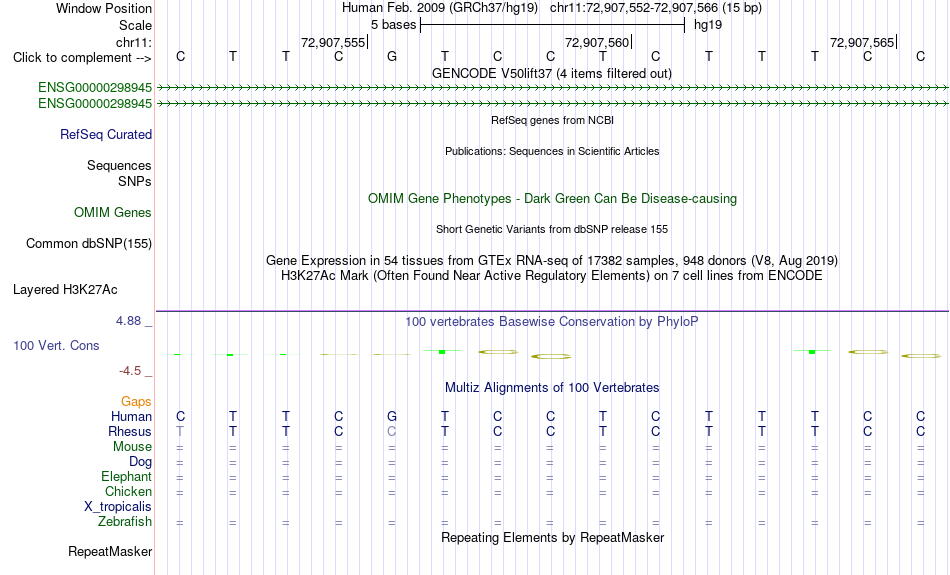Click the OMIM Genes track label
Screen dimensions: 950x575
coord(113,213)
